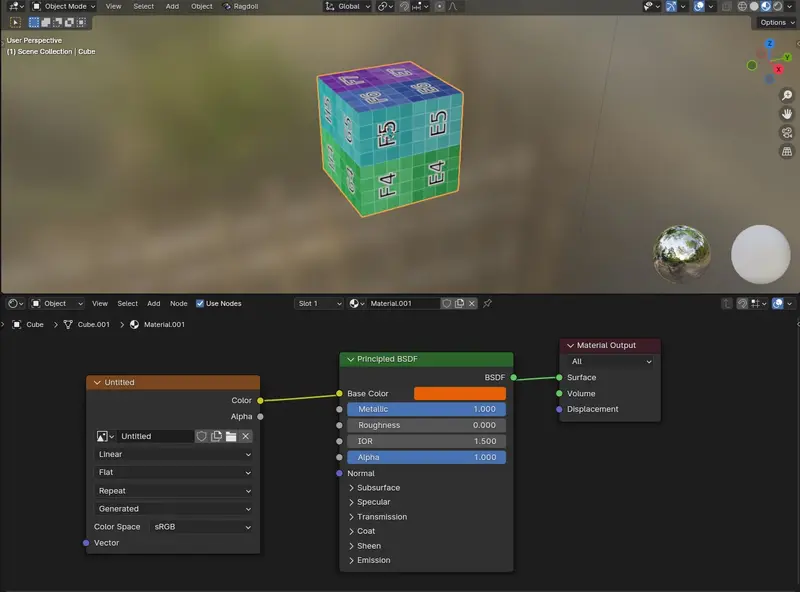Click fake user shield icon beside Material.001
This screenshot has height=592, width=800.
[x=446, y=303]
